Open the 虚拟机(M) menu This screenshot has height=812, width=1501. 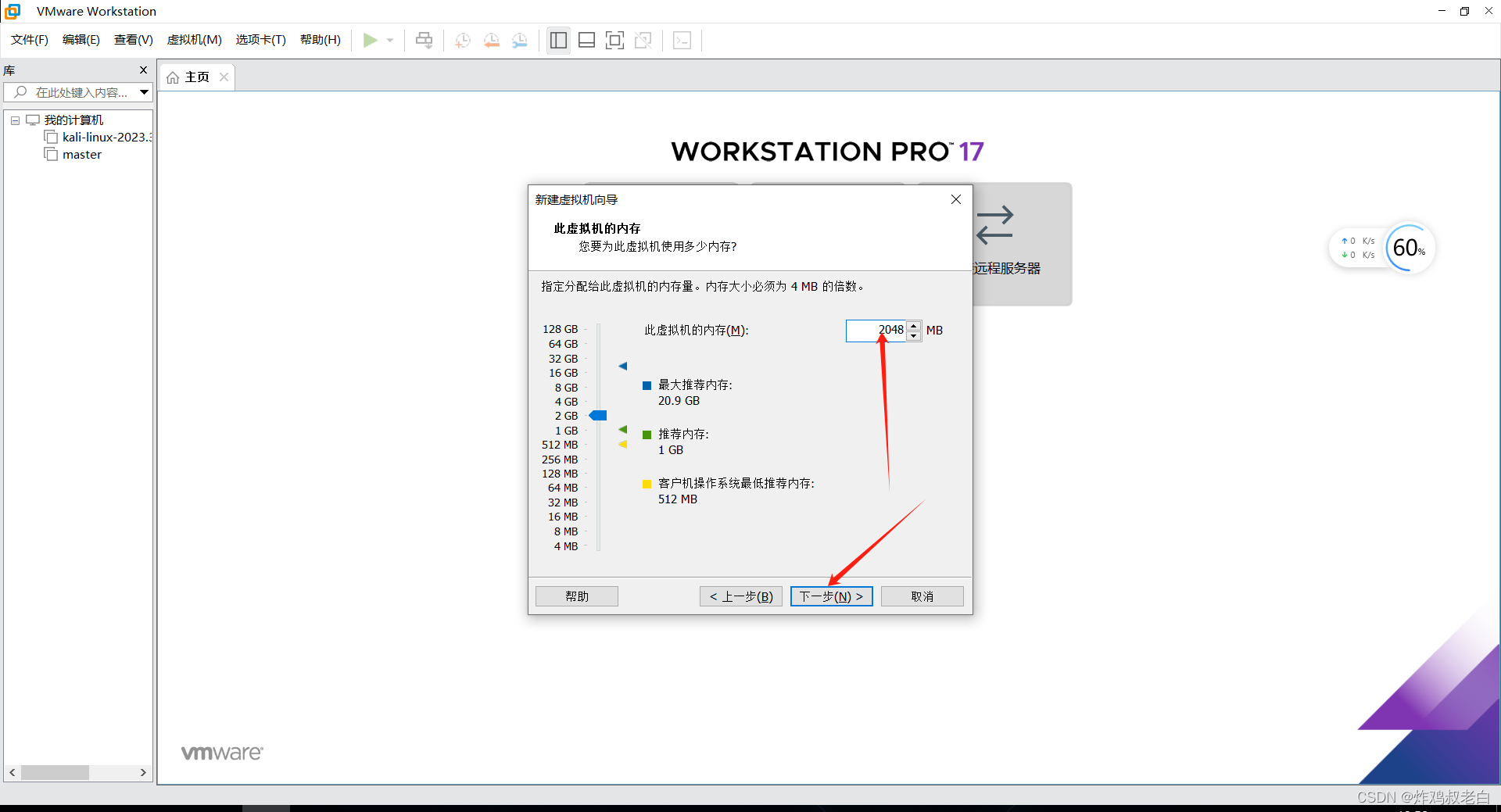[x=195, y=40]
